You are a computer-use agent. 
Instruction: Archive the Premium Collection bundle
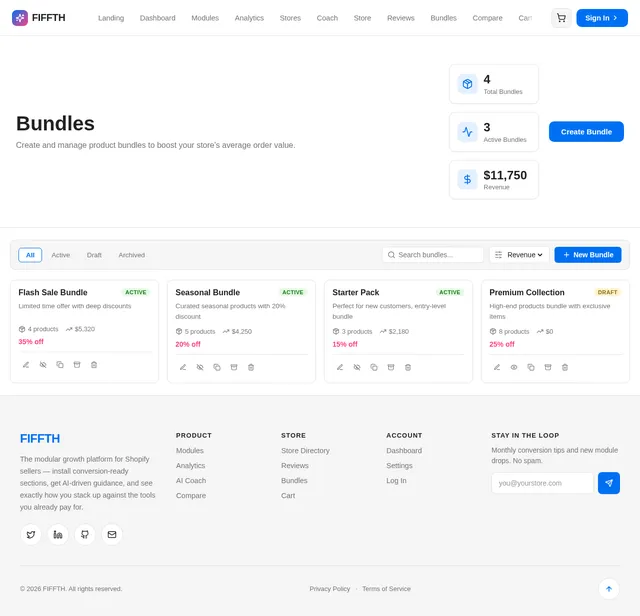548,367
